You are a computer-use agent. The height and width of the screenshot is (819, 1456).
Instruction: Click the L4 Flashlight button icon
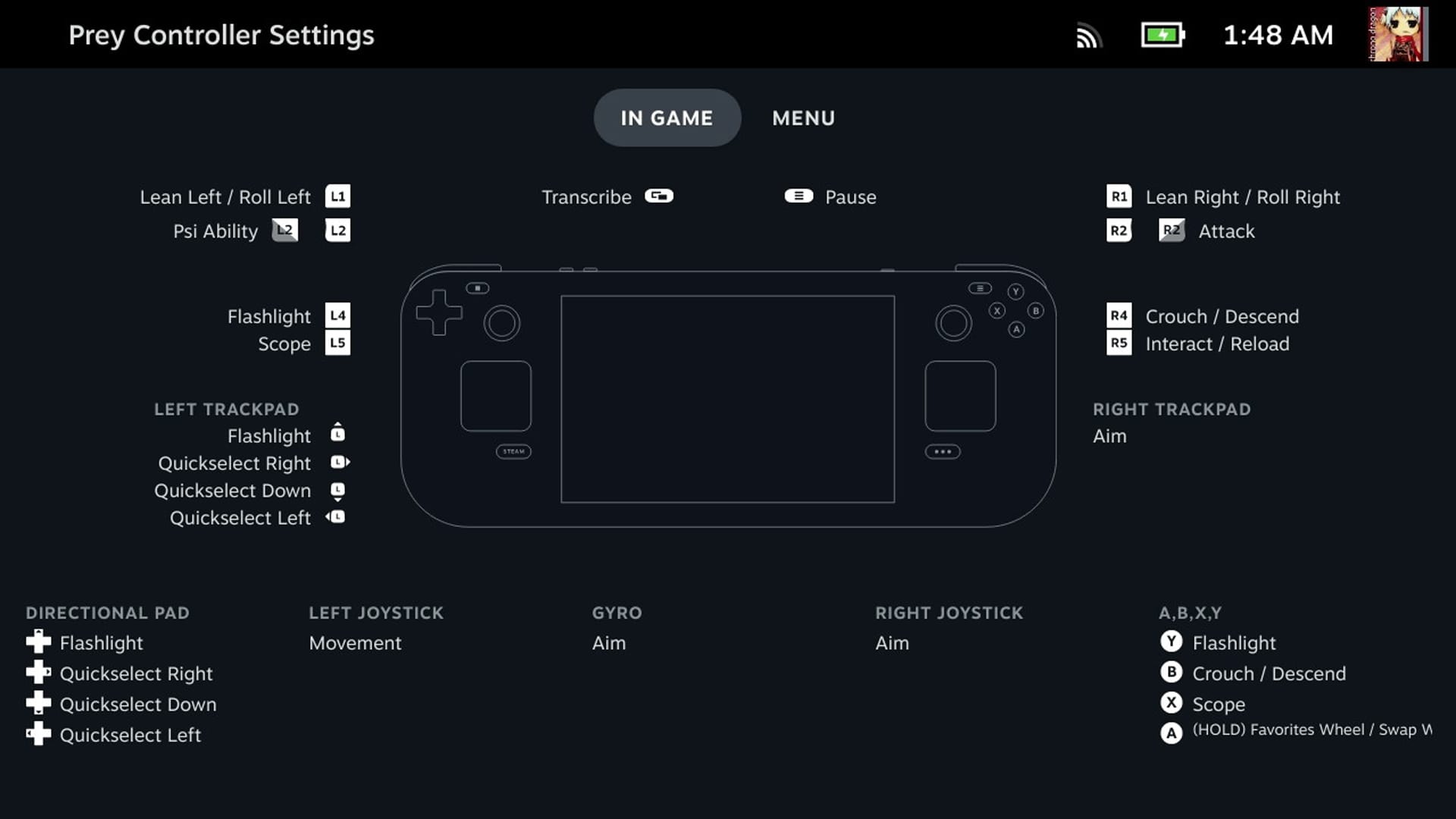pyautogui.click(x=337, y=315)
